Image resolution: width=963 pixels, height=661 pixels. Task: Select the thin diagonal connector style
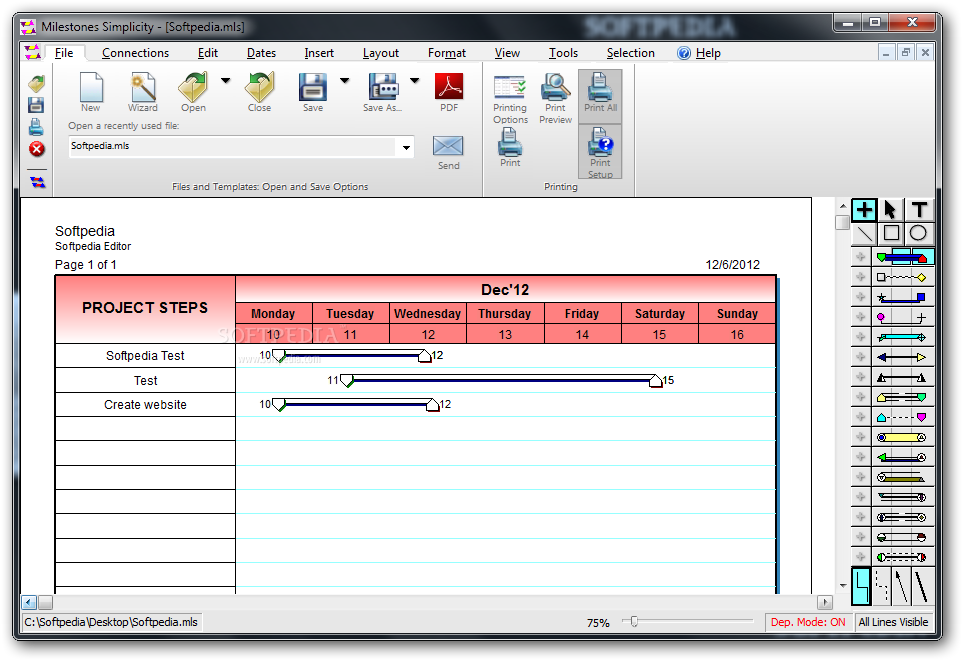[x=901, y=586]
